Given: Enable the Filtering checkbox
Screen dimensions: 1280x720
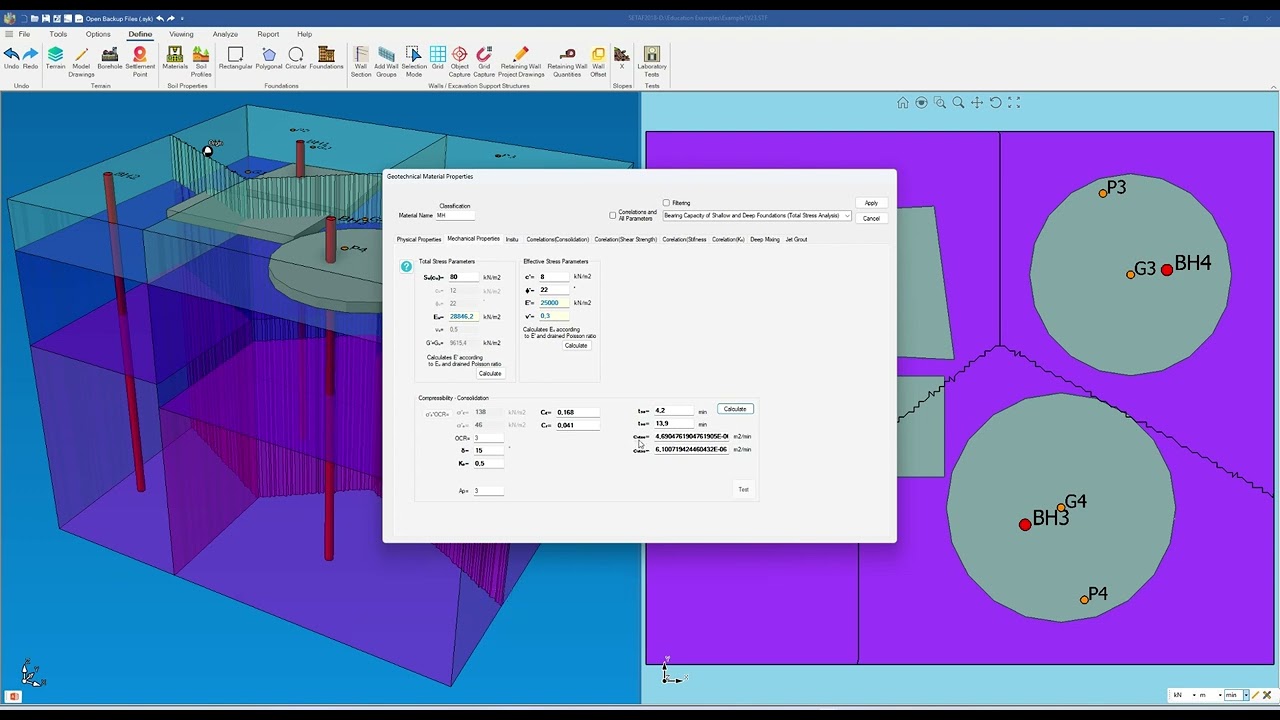Looking at the screenshot, I should pyautogui.click(x=666, y=203).
